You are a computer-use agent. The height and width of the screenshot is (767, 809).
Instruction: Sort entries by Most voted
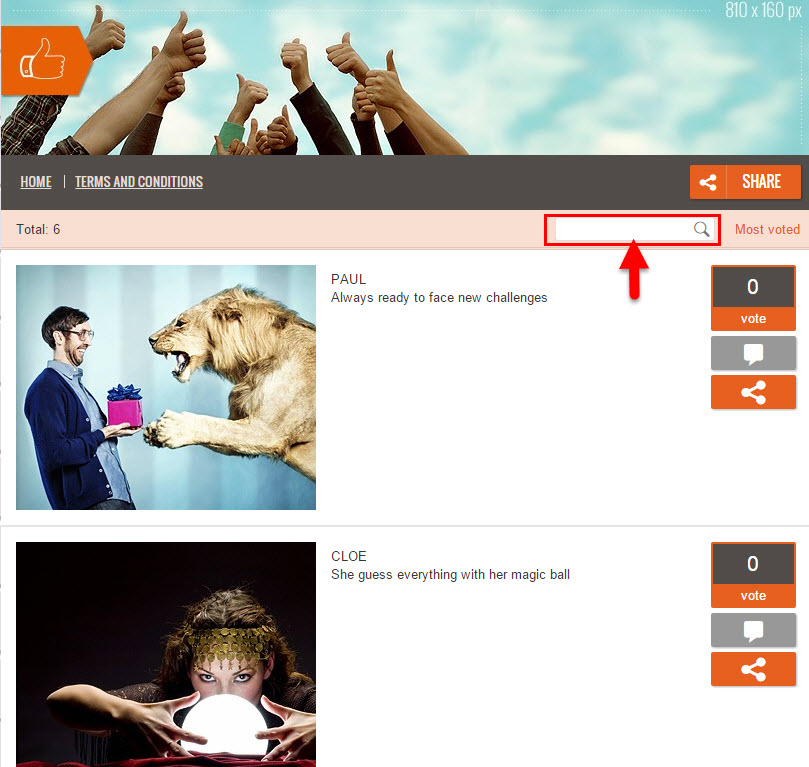coord(767,230)
